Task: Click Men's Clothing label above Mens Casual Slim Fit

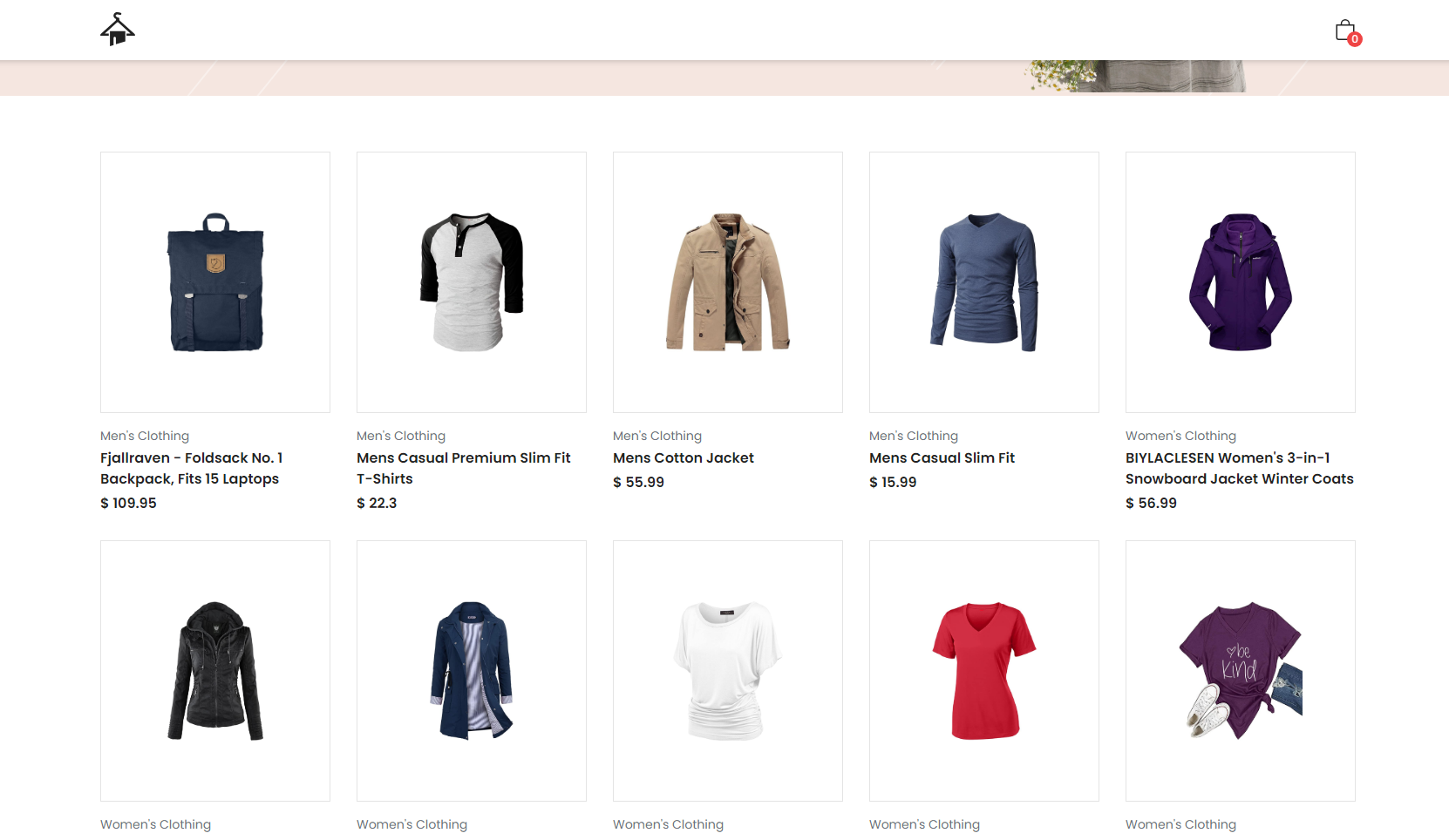Action: pyautogui.click(x=914, y=436)
